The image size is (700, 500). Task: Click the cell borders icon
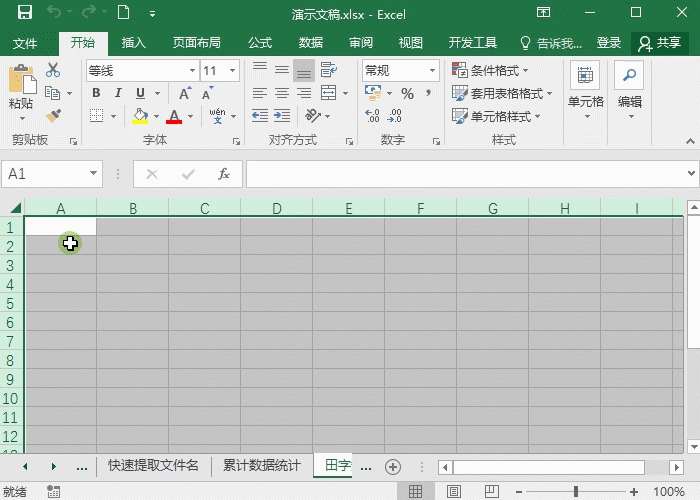tap(96, 116)
